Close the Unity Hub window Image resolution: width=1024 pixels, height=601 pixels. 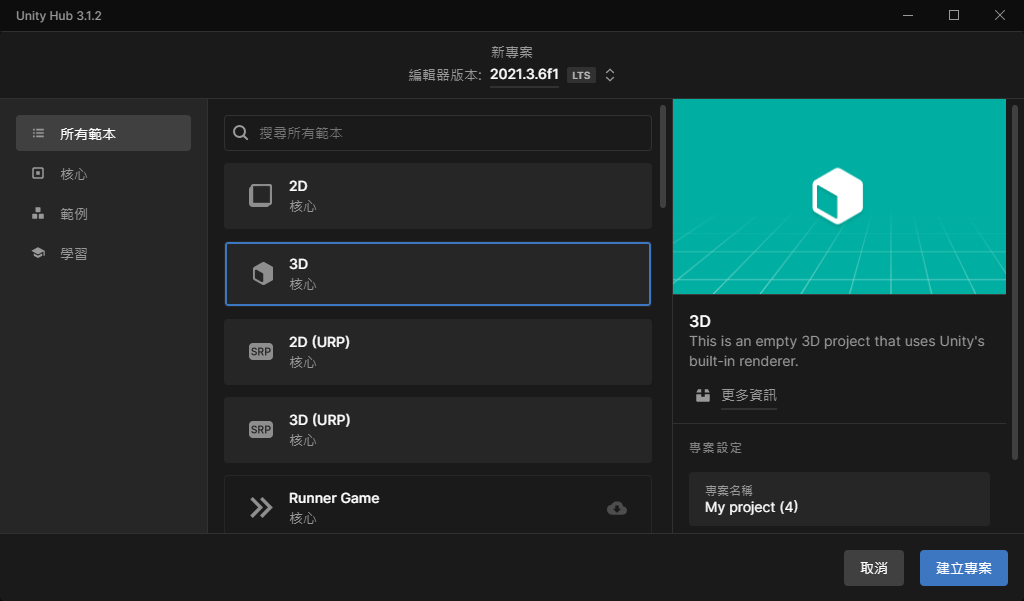coord(1000,15)
